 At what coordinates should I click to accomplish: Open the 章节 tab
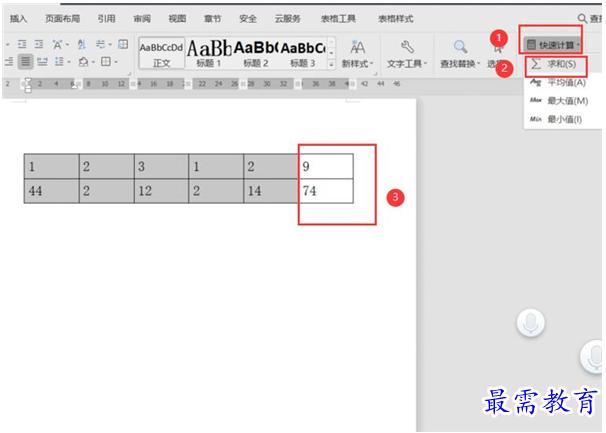tap(213, 19)
